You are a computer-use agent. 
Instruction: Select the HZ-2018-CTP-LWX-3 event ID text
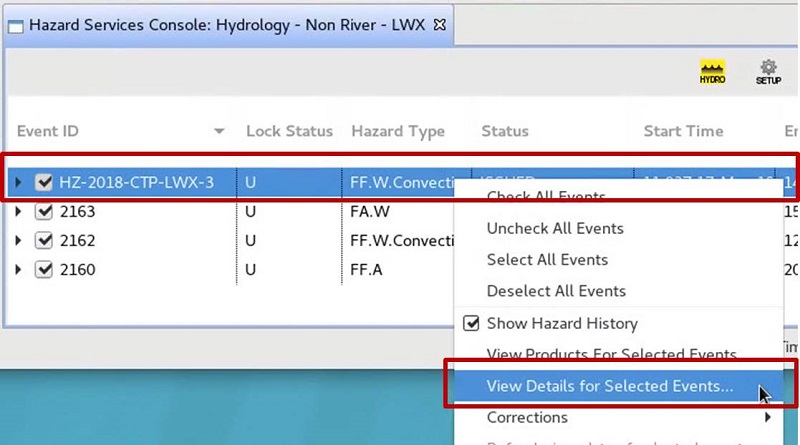pos(137,182)
